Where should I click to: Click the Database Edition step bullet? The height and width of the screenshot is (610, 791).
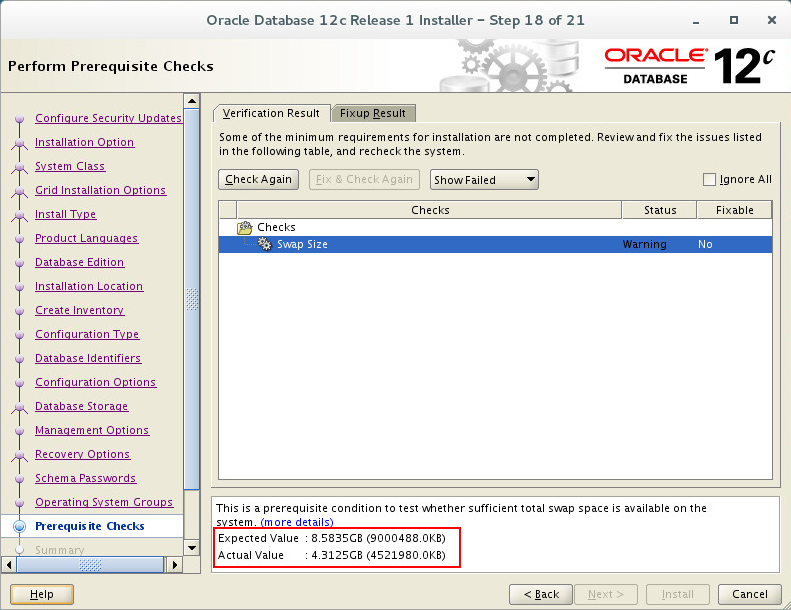[20, 263]
